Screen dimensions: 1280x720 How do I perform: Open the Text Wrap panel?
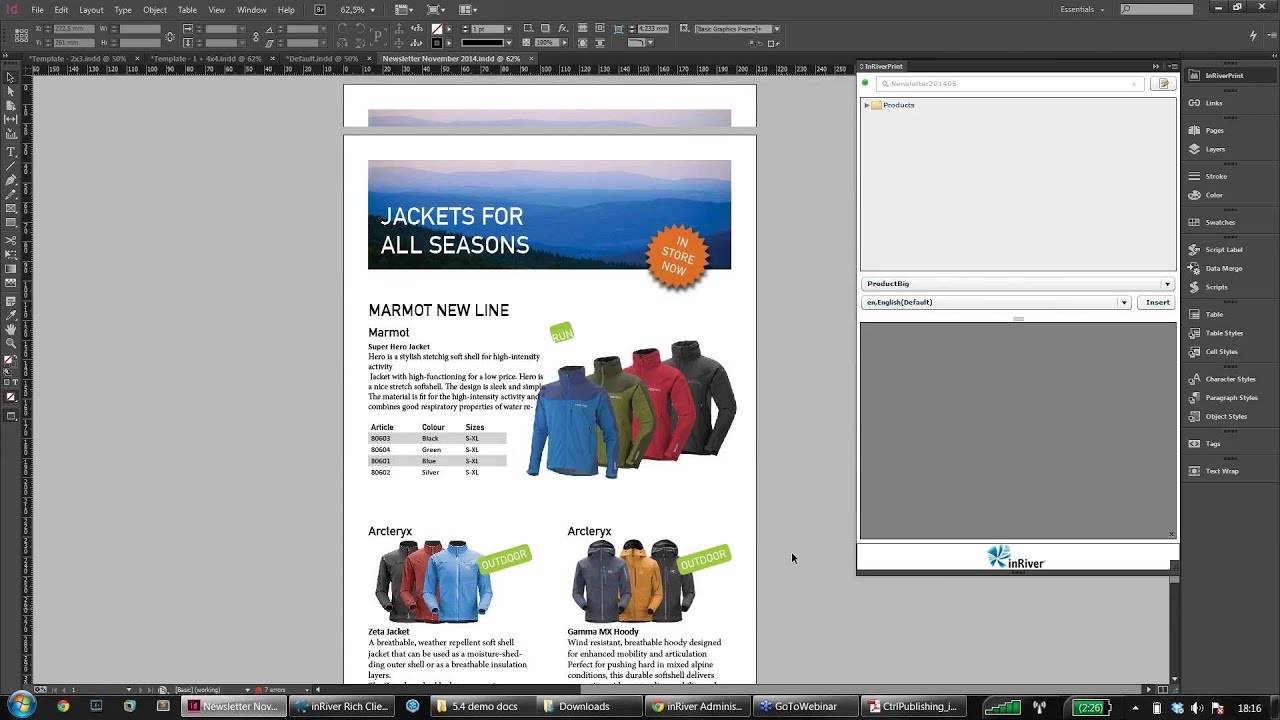pyautogui.click(x=1221, y=471)
